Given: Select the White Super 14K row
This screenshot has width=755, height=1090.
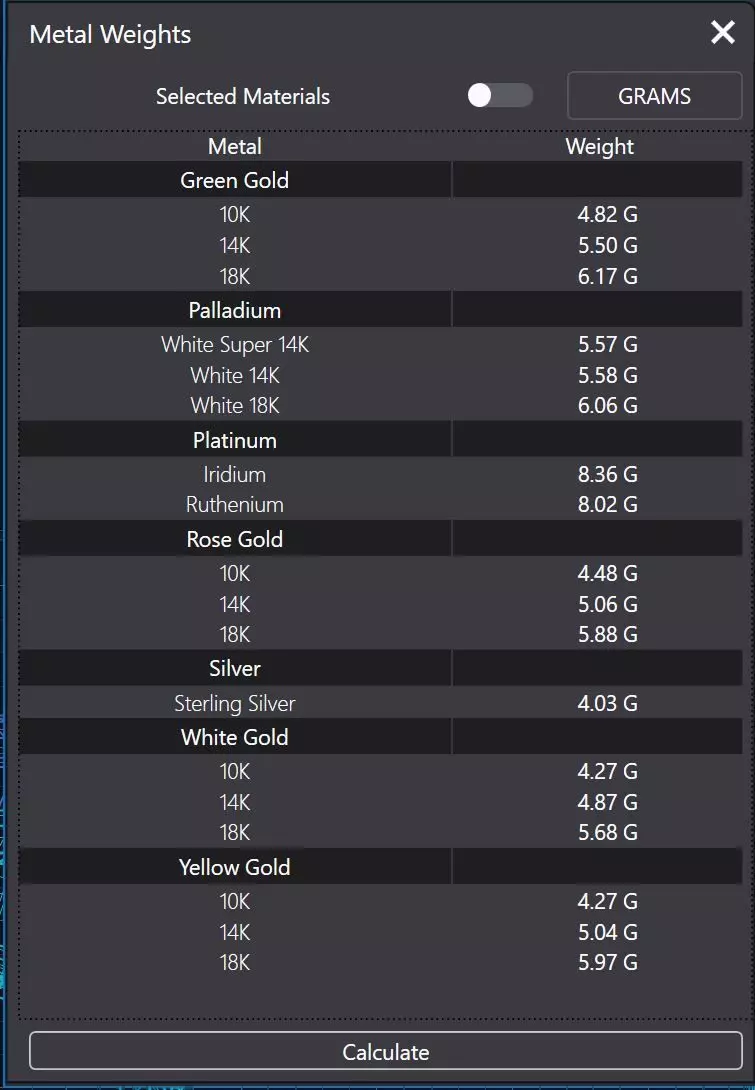Looking at the screenshot, I should [235, 345].
